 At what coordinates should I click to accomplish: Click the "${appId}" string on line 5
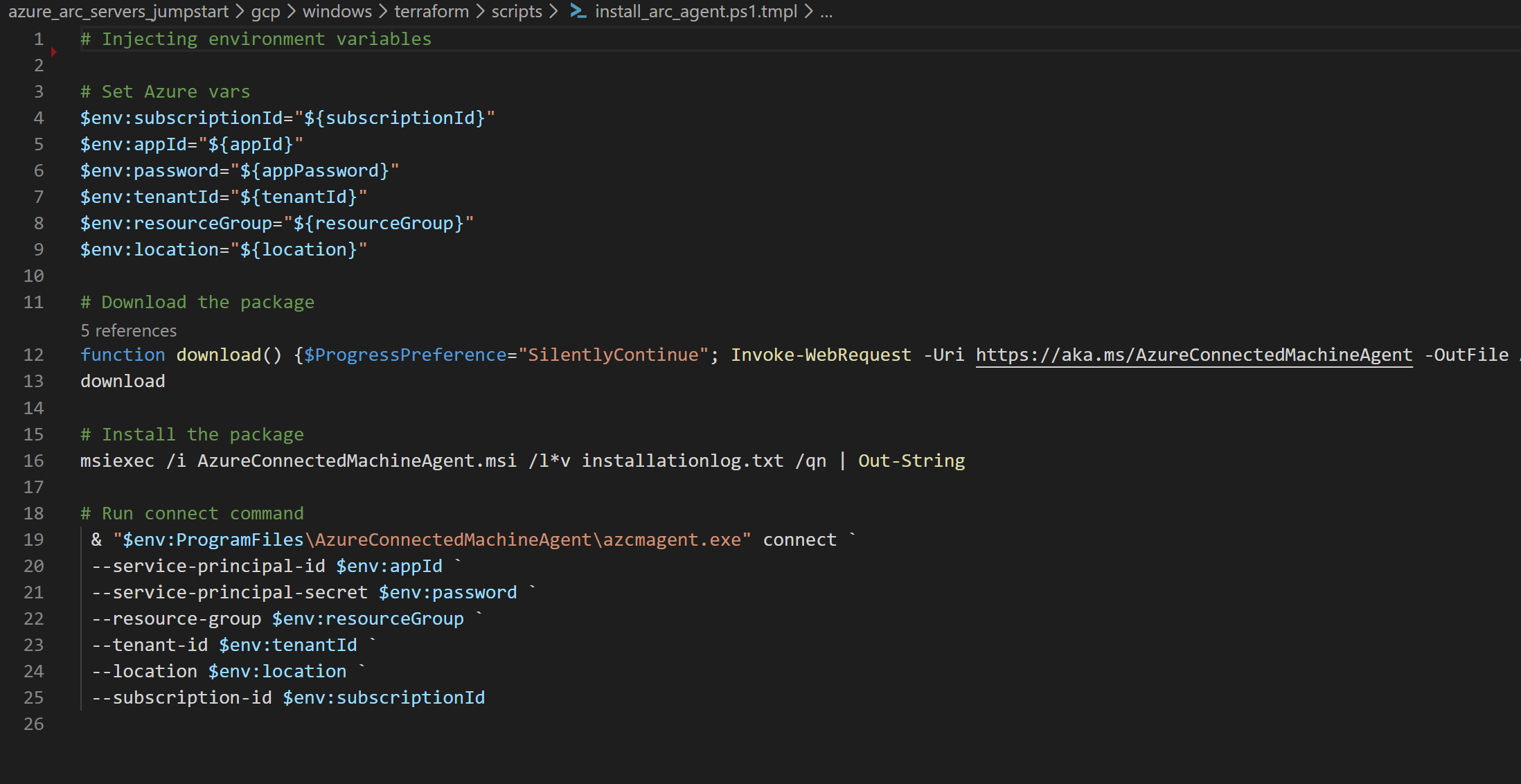pyautogui.click(x=251, y=144)
